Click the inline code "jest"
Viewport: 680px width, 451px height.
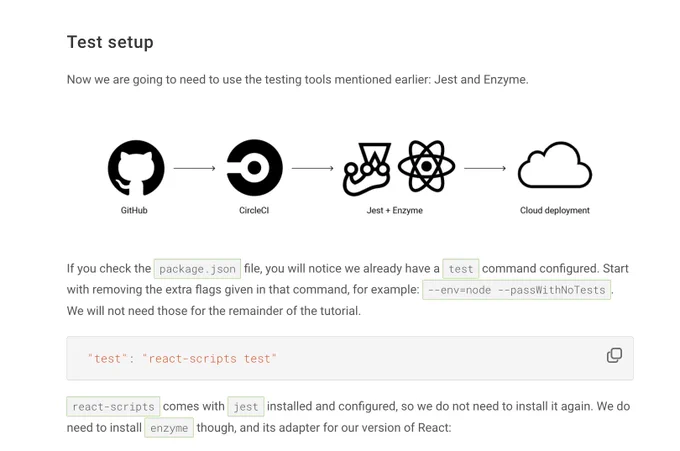tap(246, 407)
